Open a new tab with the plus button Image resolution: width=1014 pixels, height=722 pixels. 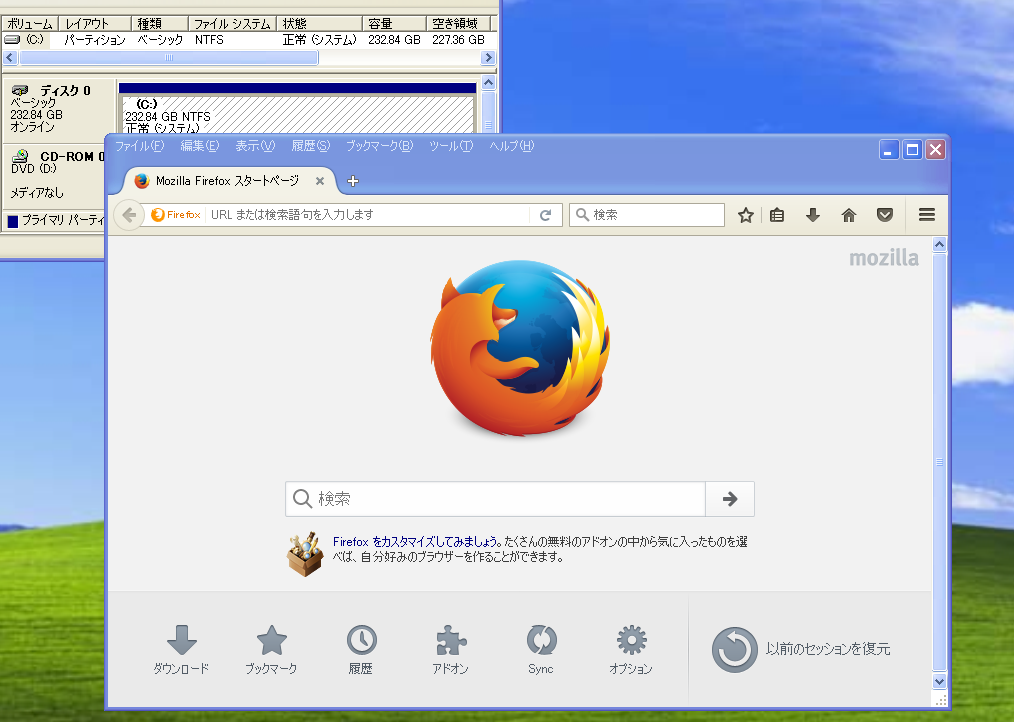pyautogui.click(x=352, y=181)
